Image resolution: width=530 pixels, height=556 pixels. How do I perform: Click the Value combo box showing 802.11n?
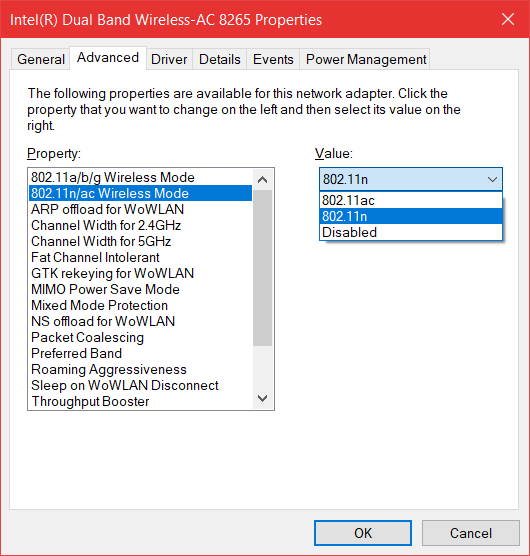click(x=411, y=179)
